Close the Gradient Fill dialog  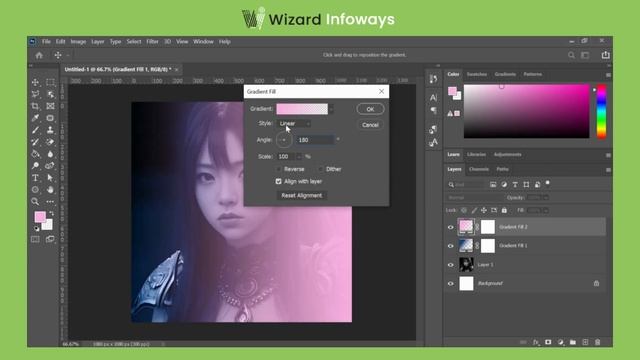click(x=381, y=91)
